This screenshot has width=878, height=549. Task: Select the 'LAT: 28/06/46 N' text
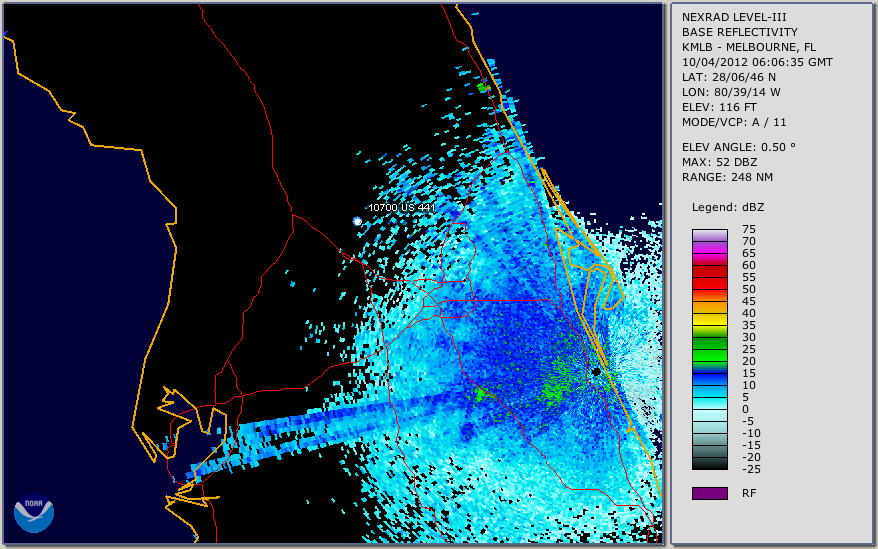tap(728, 77)
